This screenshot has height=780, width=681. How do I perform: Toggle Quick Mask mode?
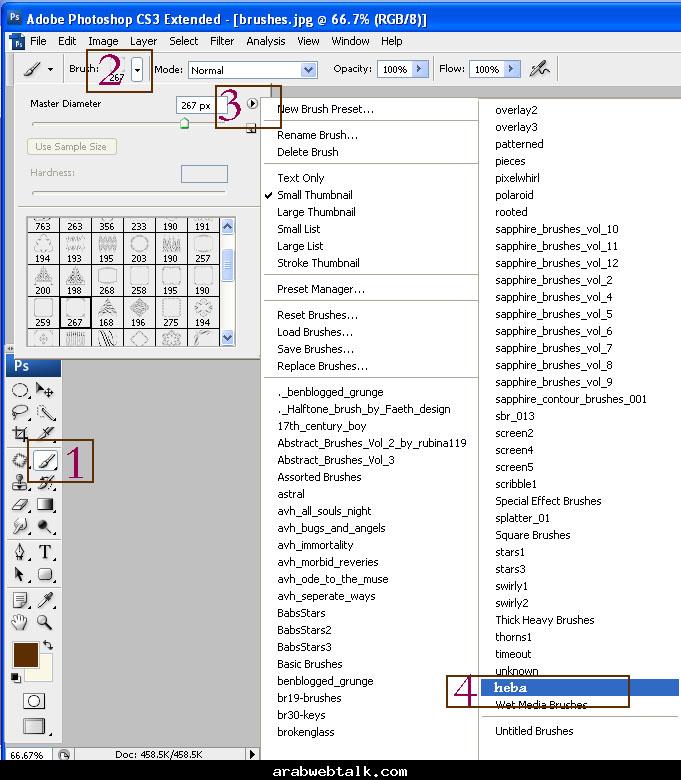tap(34, 701)
